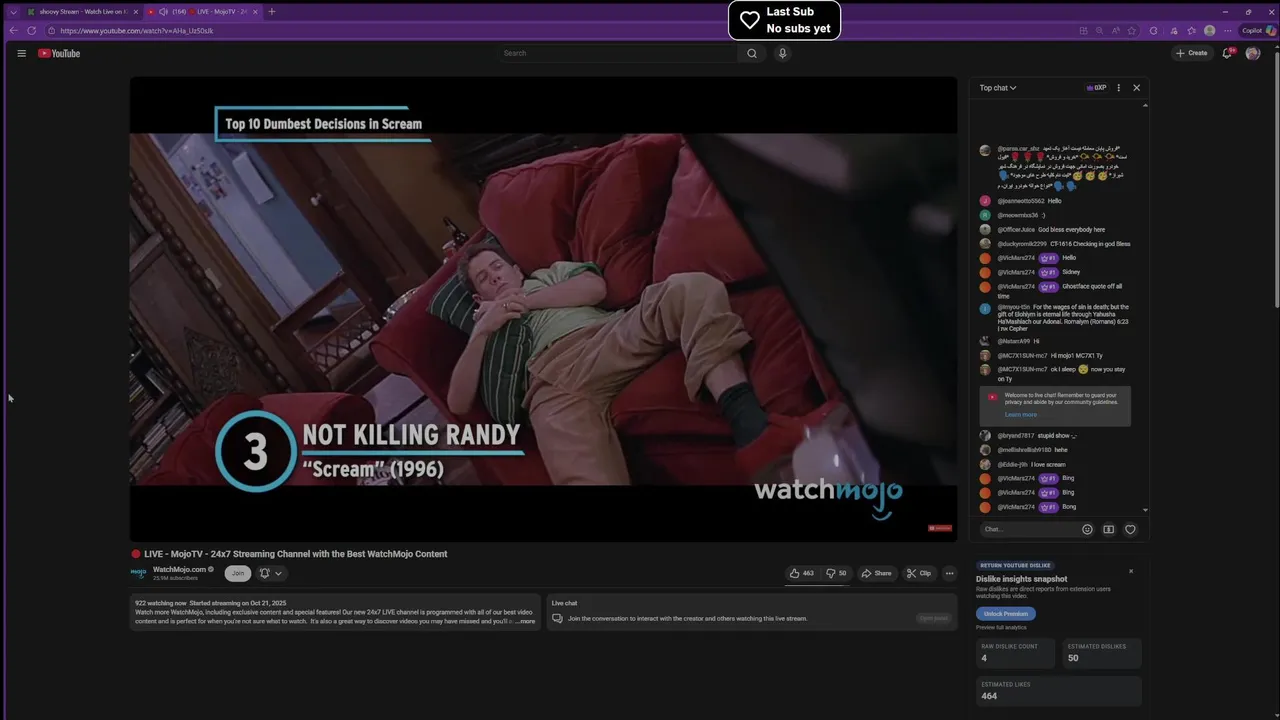The image size is (1280, 720).
Task: Click @OfficerJuice chat message
Action: click(1050, 230)
